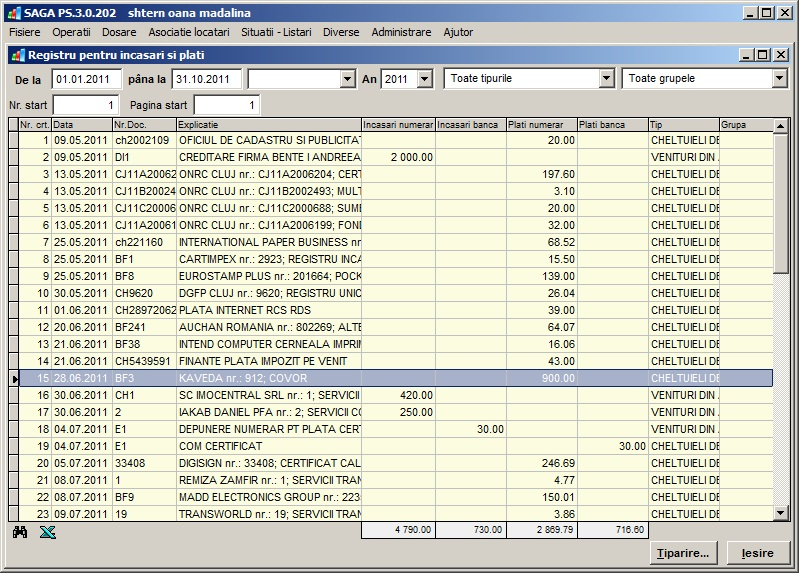Open the An year dropdown
The image size is (799, 573).
424,79
